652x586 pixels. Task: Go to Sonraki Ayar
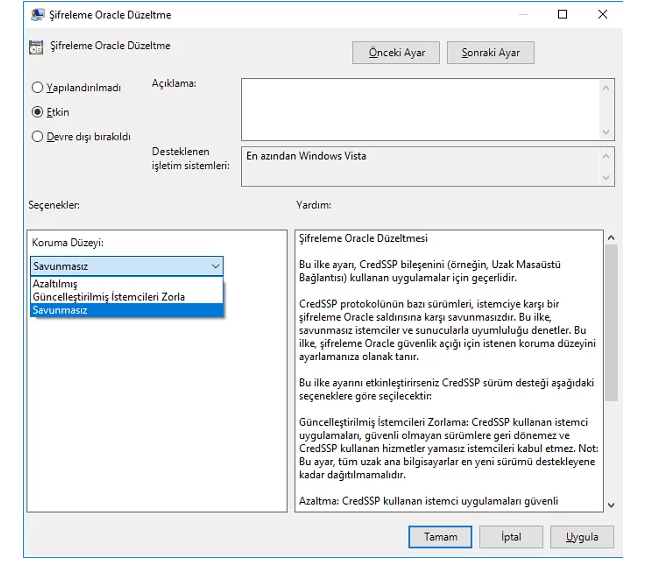click(x=491, y=53)
